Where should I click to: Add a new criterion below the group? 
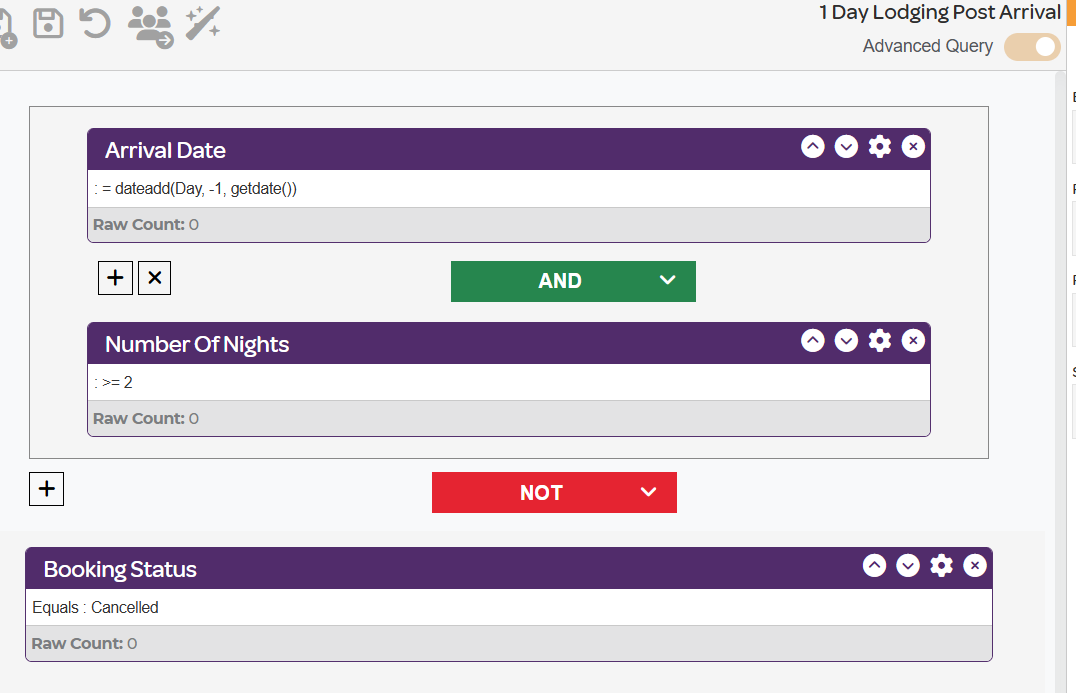(47, 489)
